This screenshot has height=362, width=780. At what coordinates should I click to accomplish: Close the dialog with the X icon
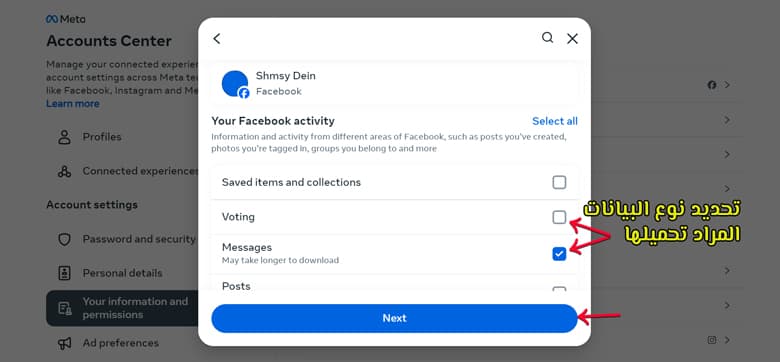point(573,39)
